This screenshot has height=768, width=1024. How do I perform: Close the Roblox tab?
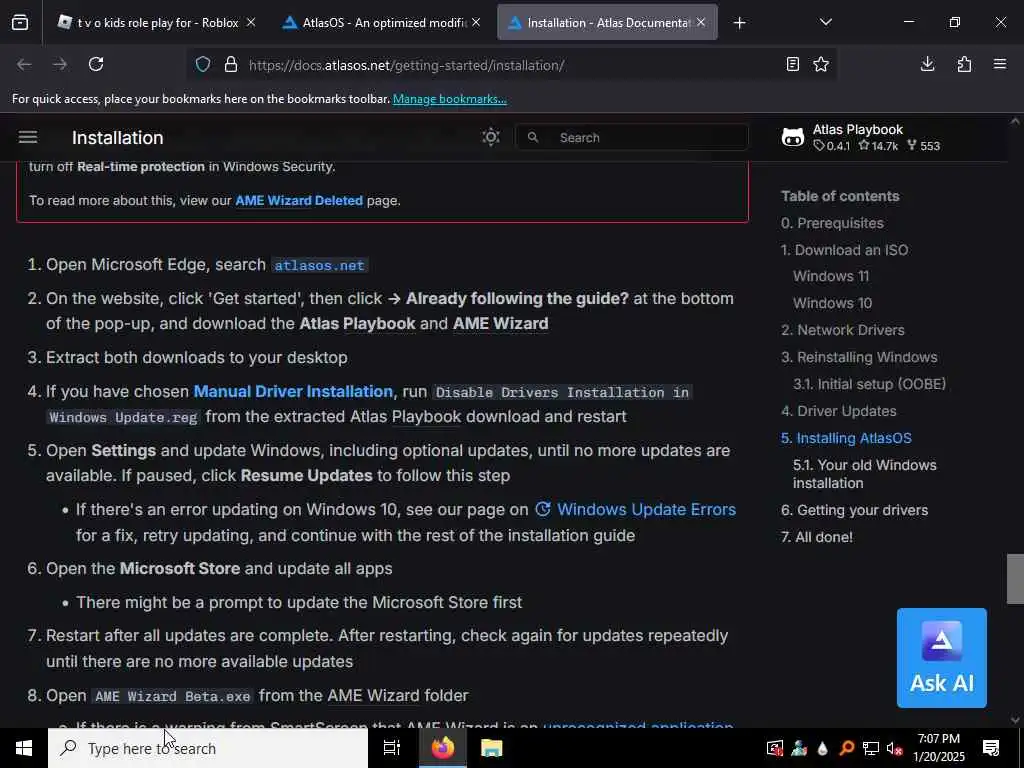point(251,23)
